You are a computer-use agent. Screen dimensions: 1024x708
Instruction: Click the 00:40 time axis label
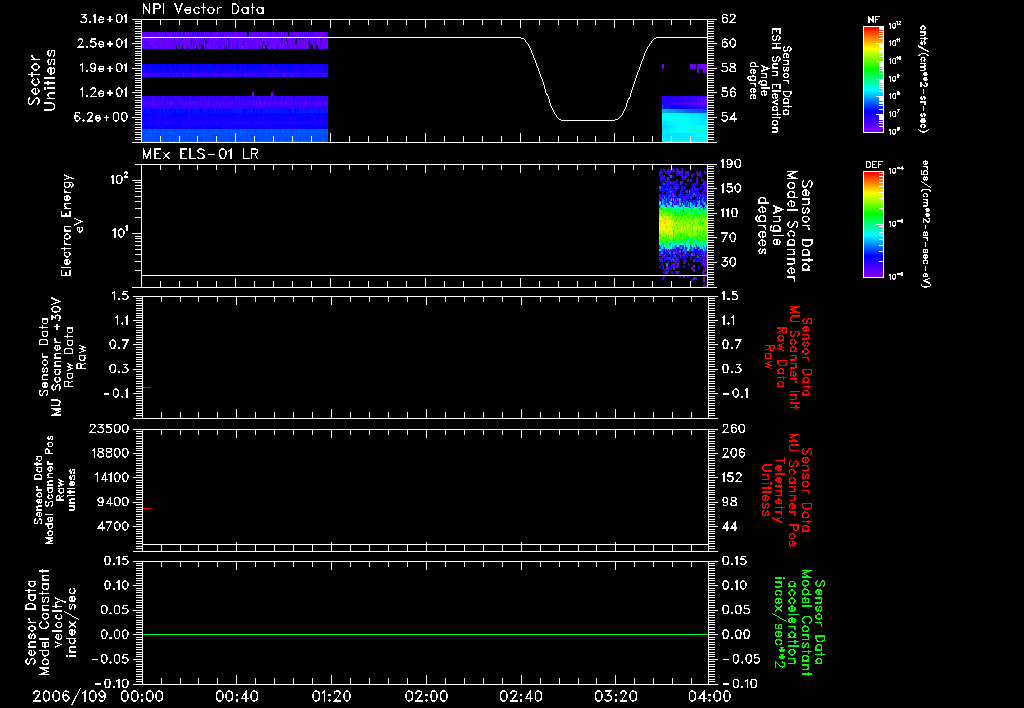(236, 696)
